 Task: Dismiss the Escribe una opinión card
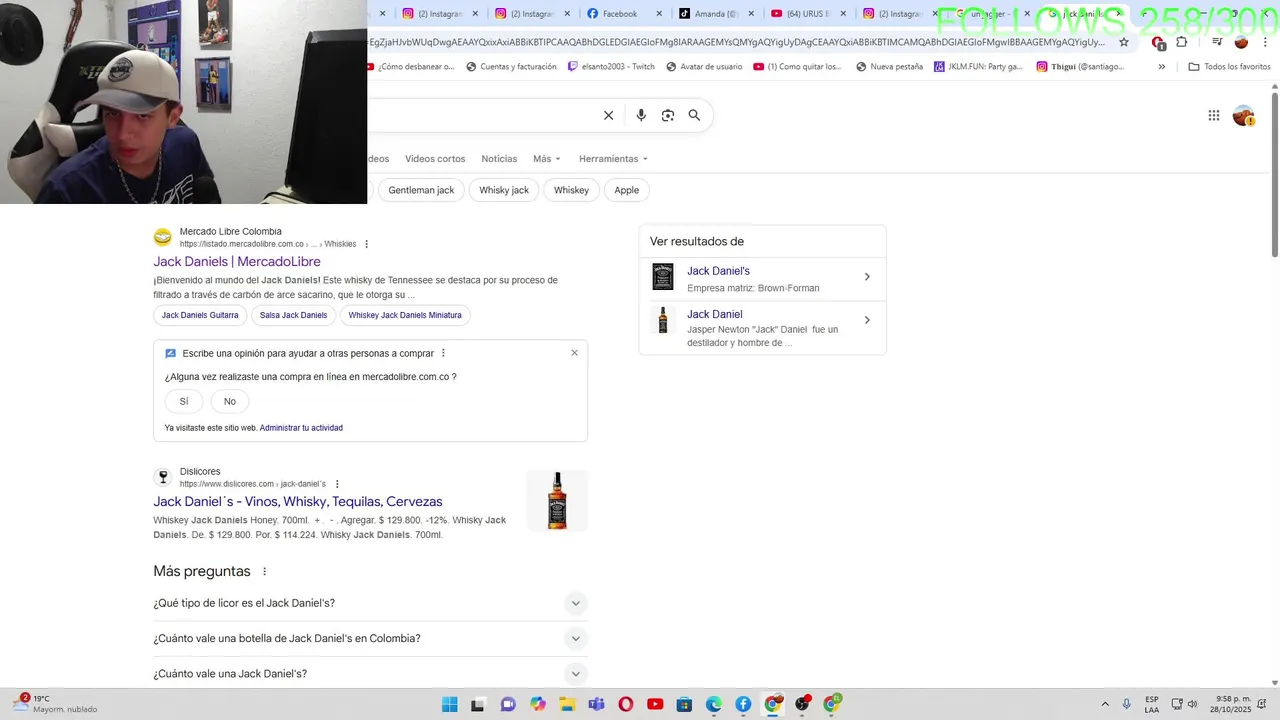(574, 353)
